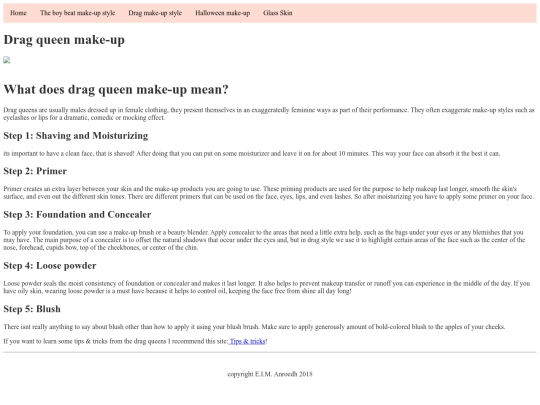This screenshot has height=405, width=540.
Task: Select the Step 1: Shaving and Moisturizing heading
Action: point(76,136)
